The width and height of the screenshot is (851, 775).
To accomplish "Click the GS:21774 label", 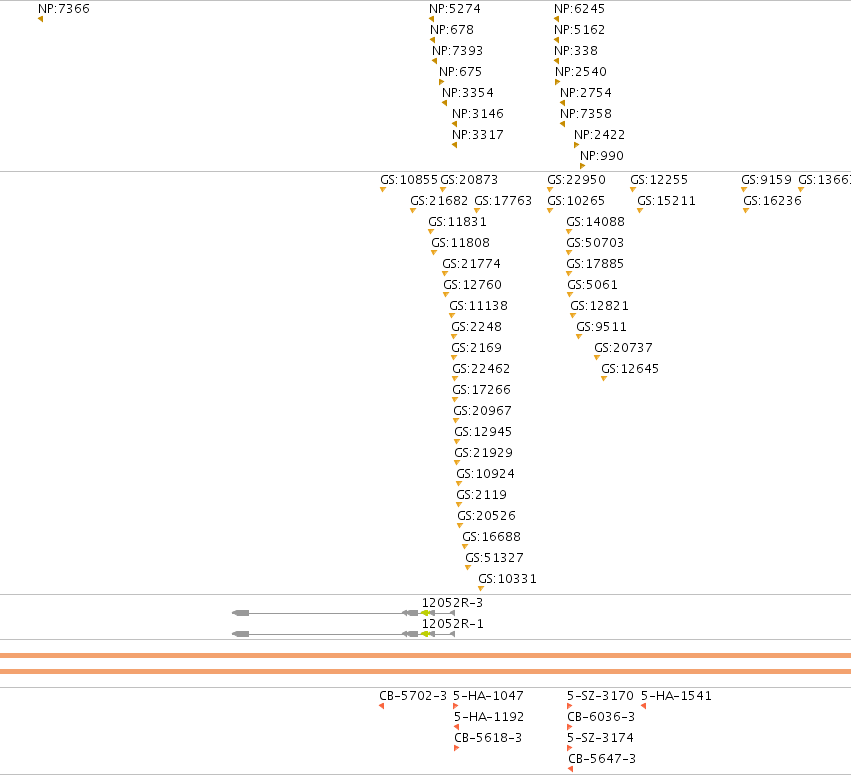I will (472, 264).
